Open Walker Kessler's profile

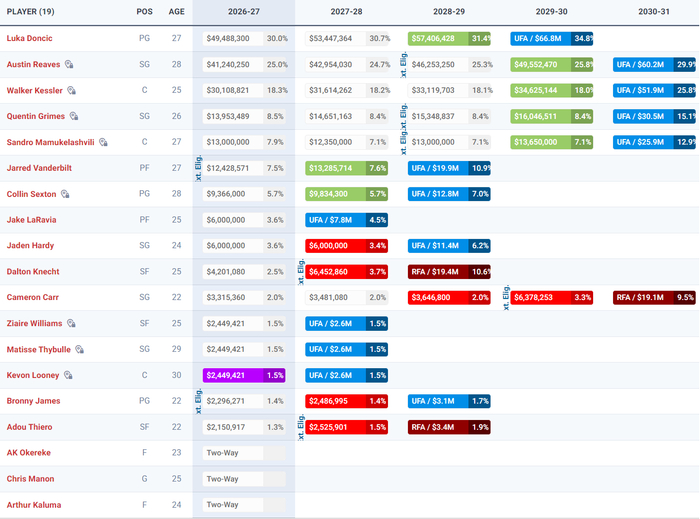34,91
